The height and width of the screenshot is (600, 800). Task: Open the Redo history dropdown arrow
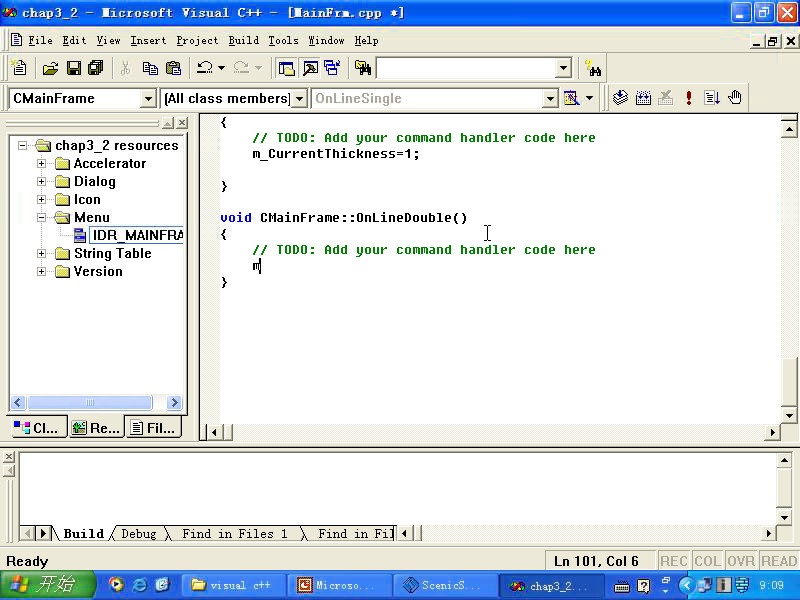tap(258, 68)
